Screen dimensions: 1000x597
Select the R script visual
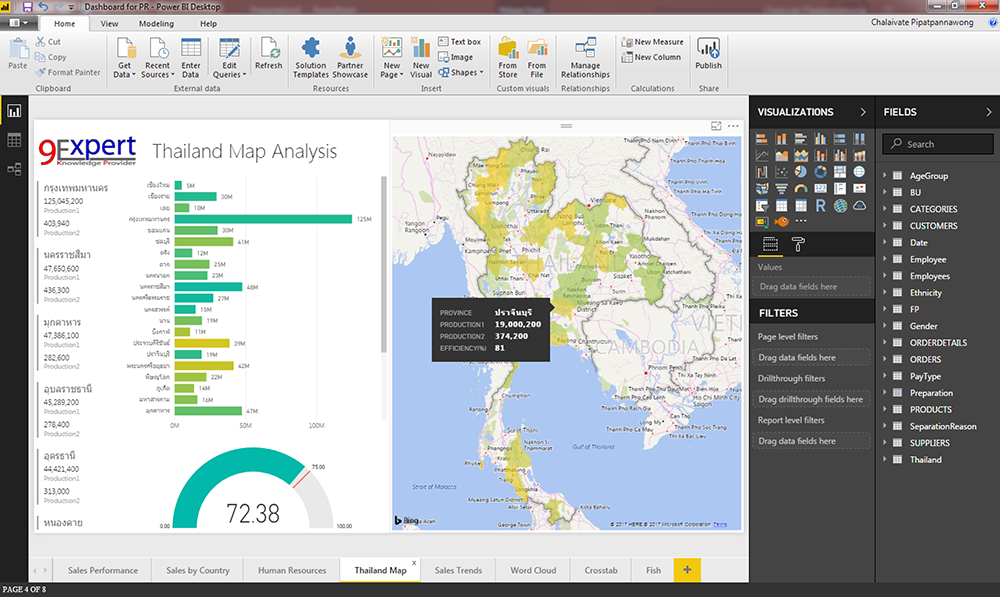820,205
